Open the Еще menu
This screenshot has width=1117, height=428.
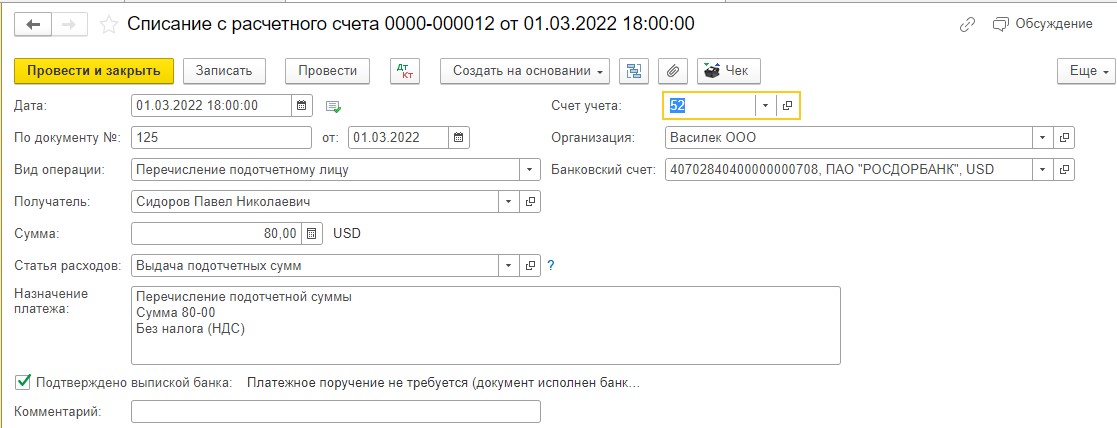[x=1086, y=71]
